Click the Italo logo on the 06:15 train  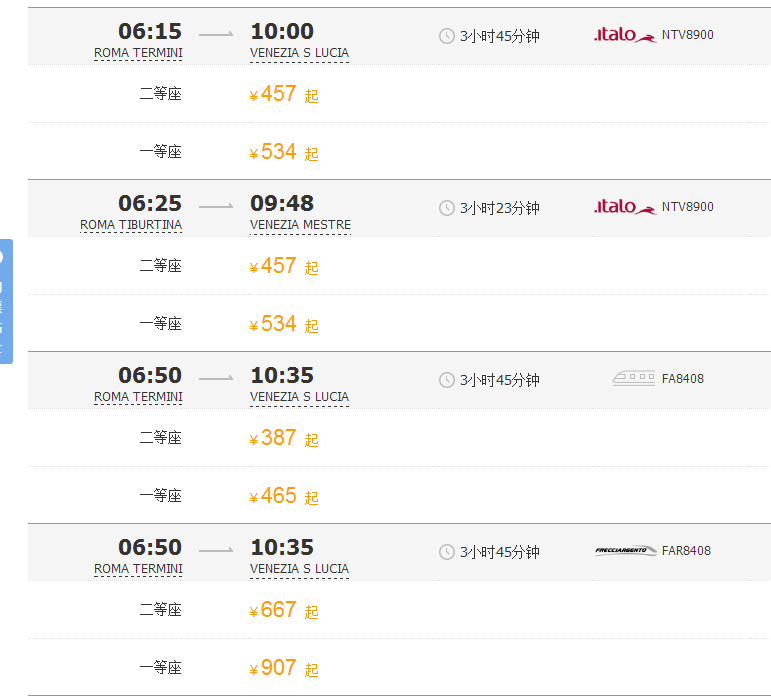pos(624,35)
